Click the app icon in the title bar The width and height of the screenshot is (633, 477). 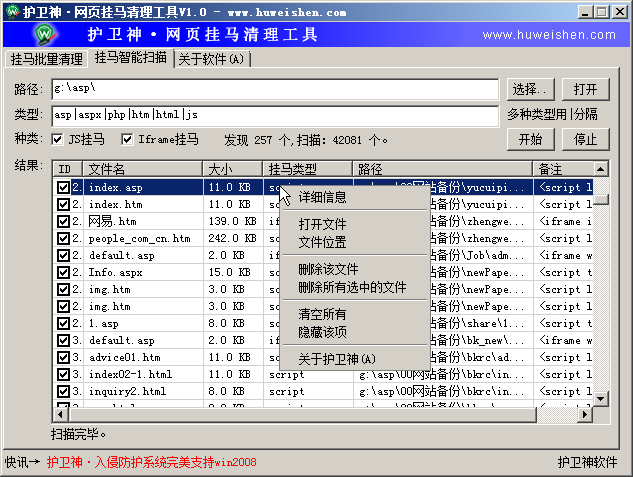coord(13,11)
